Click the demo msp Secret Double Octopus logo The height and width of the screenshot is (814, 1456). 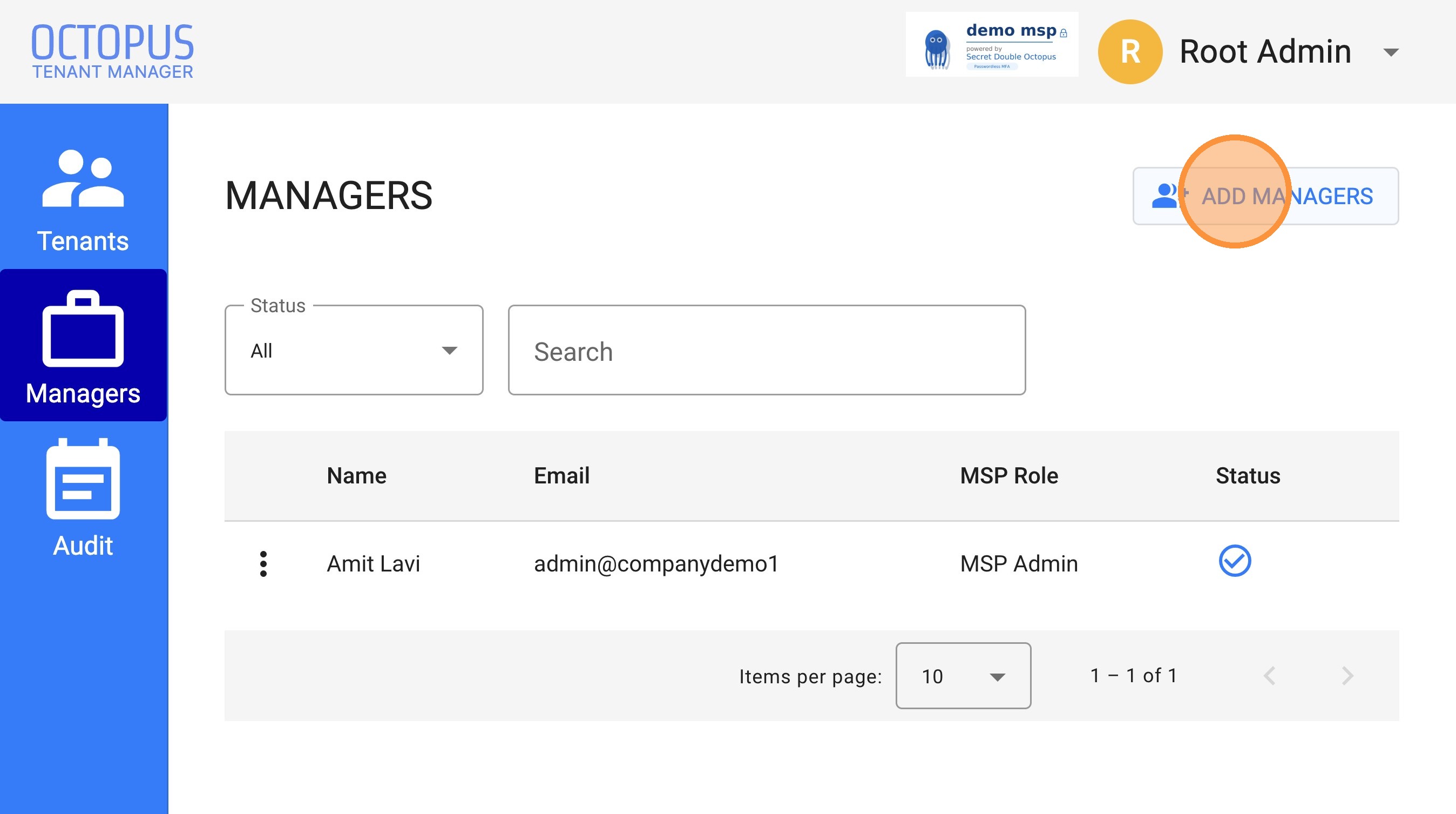coord(991,45)
